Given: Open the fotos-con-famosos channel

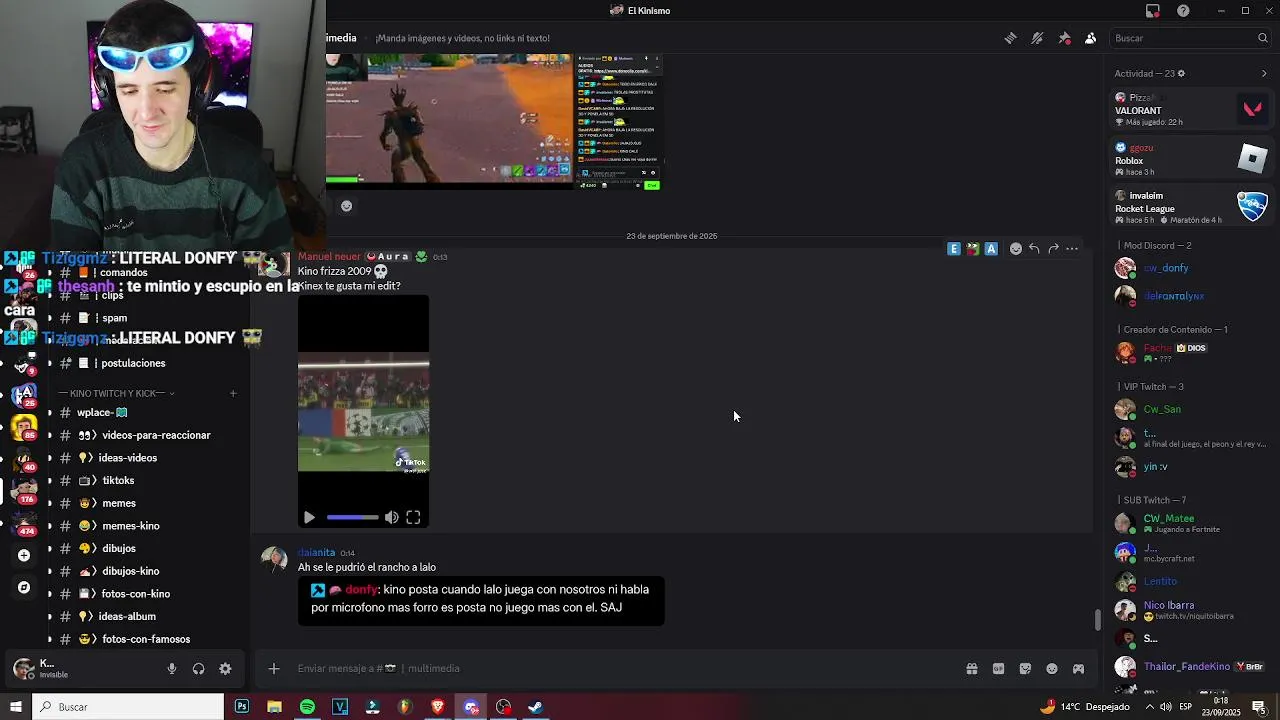Looking at the screenshot, I should click(146, 639).
